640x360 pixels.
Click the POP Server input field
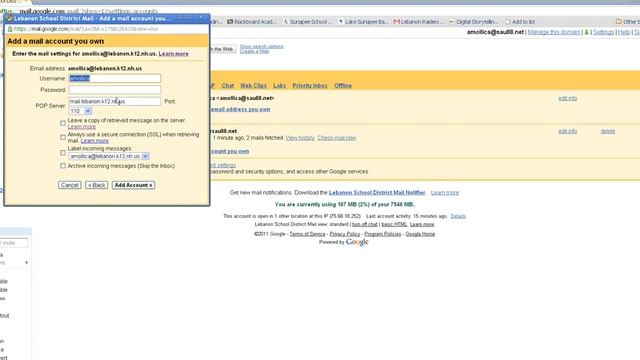coord(114,101)
